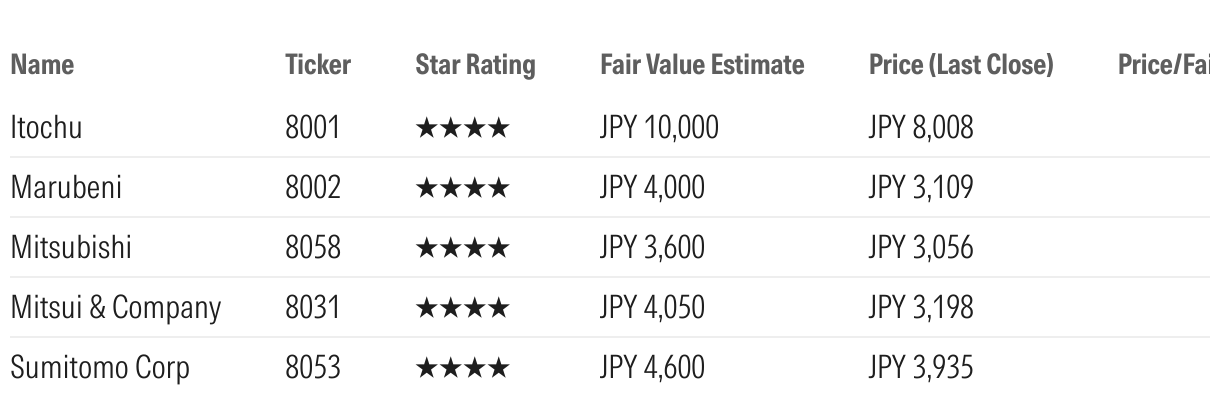Sort by the Name column header

(x=42, y=65)
